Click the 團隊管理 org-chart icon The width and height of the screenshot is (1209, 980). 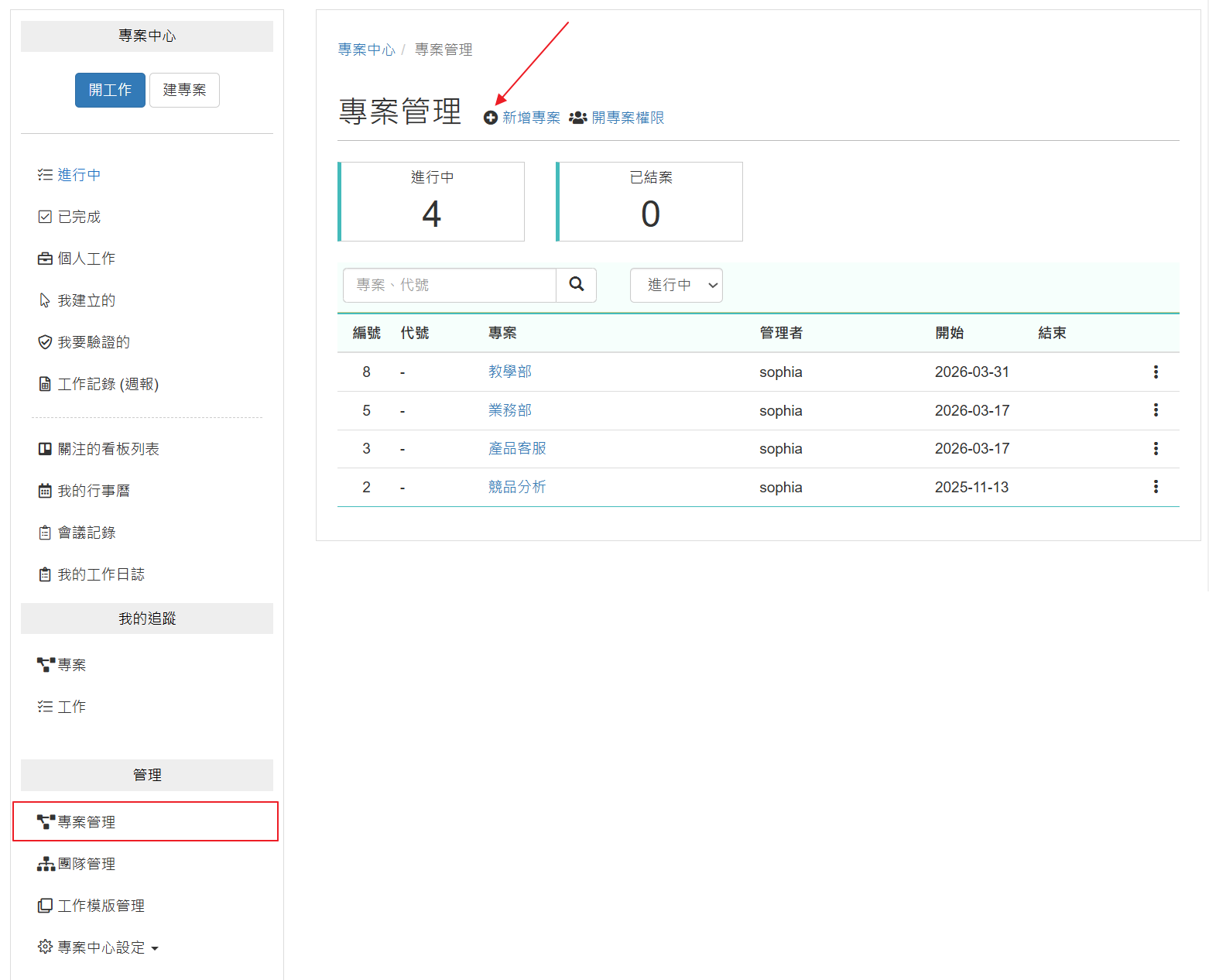(x=46, y=864)
